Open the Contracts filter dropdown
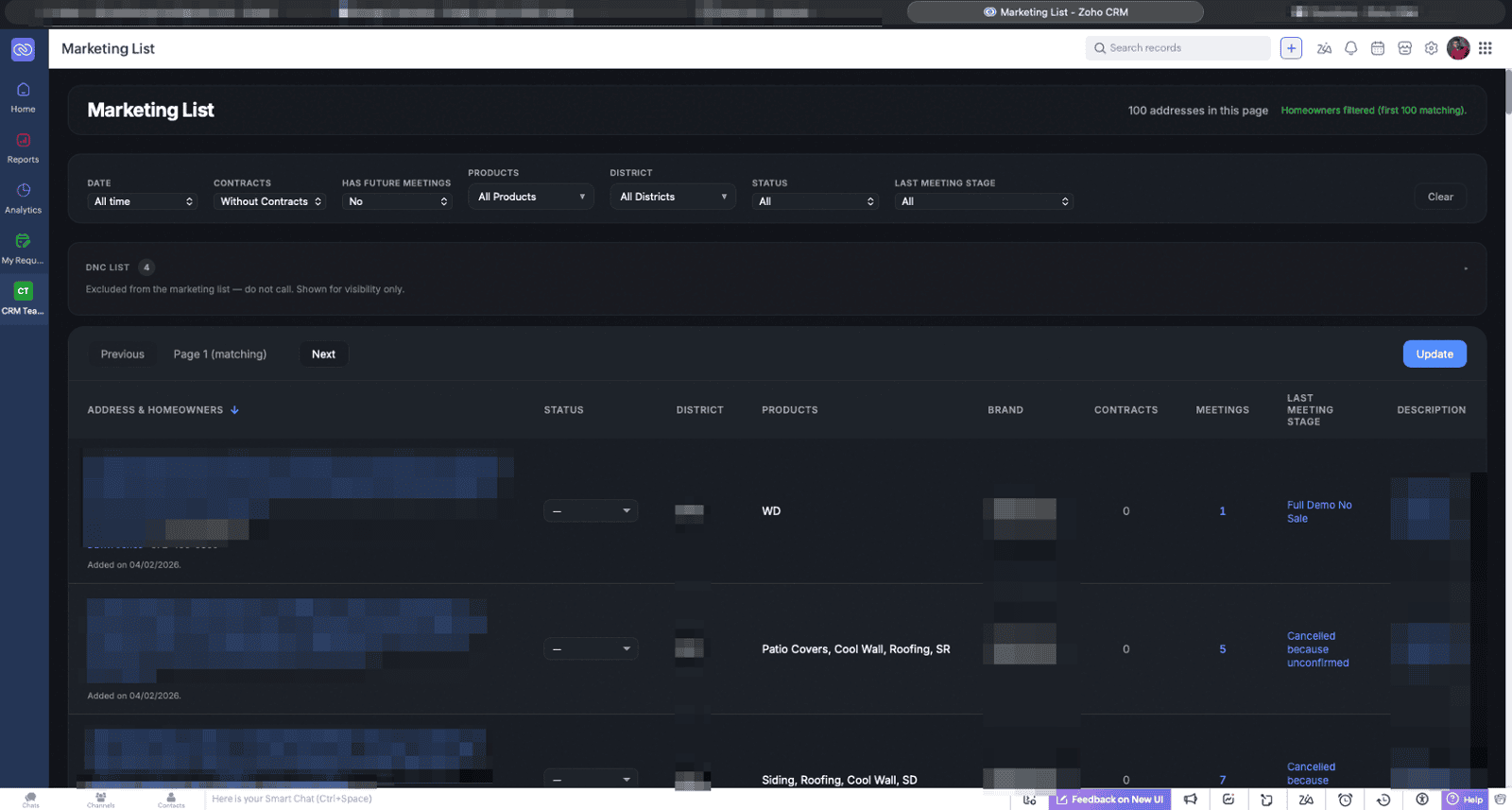Viewport: 1512px width, 810px height. tap(270, 201)
